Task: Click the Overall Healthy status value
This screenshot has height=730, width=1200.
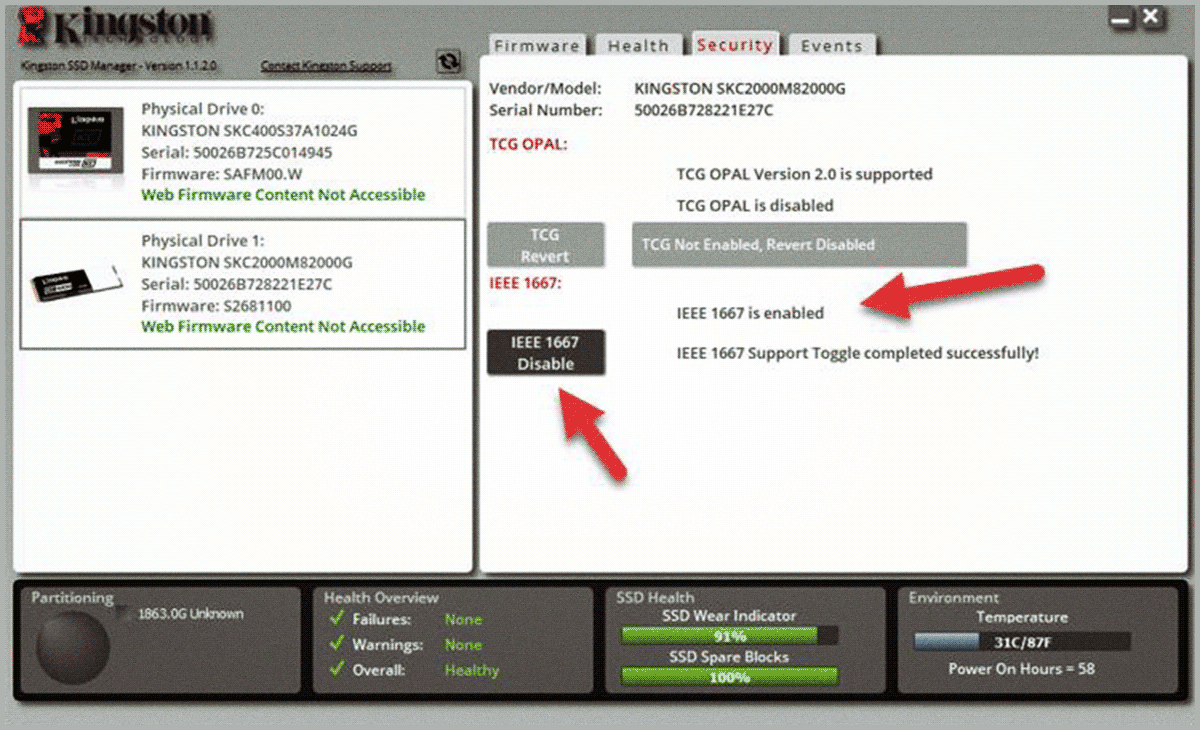Action: pyautogui.click(x=472, y=670)
